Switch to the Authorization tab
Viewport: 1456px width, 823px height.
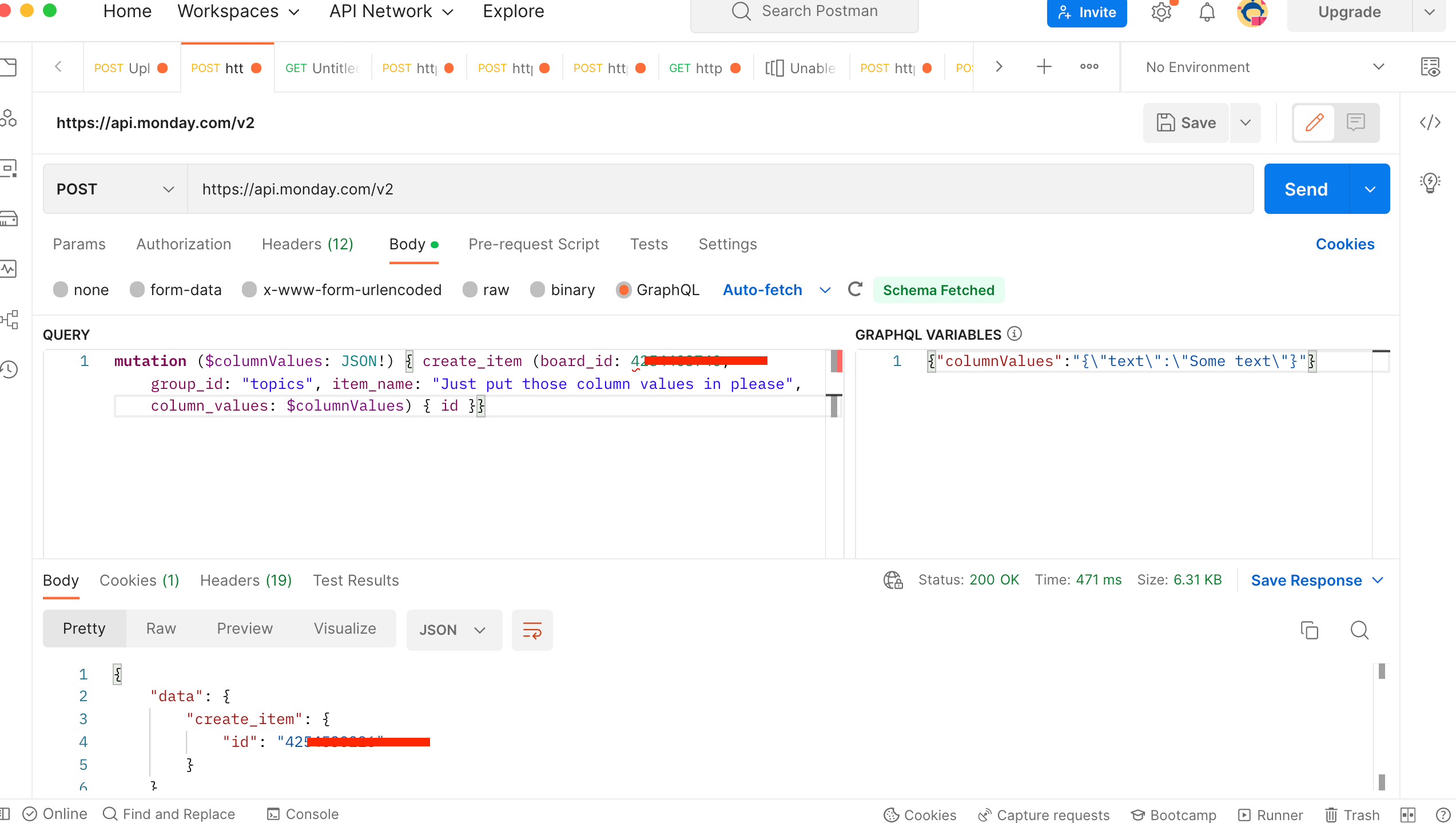(184, 244)
